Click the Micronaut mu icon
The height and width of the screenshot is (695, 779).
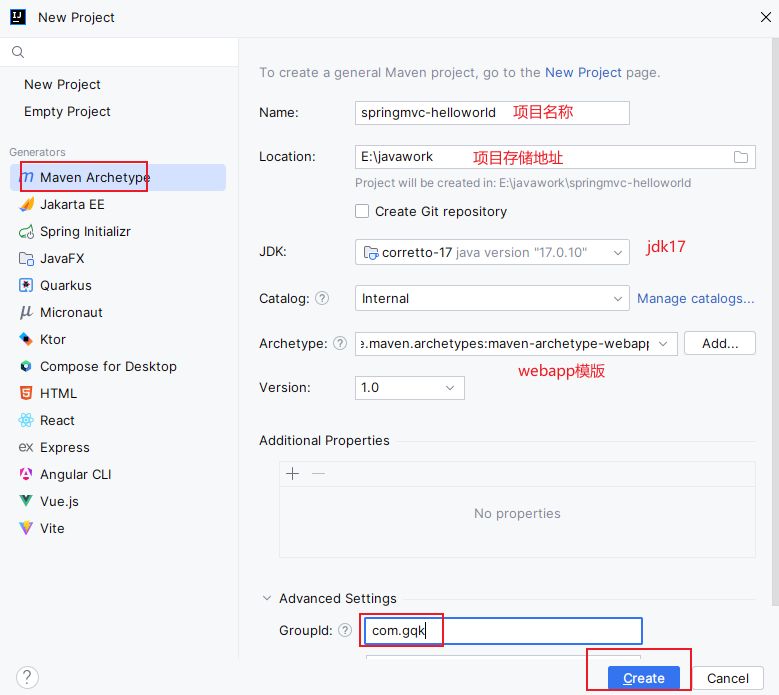26,312
